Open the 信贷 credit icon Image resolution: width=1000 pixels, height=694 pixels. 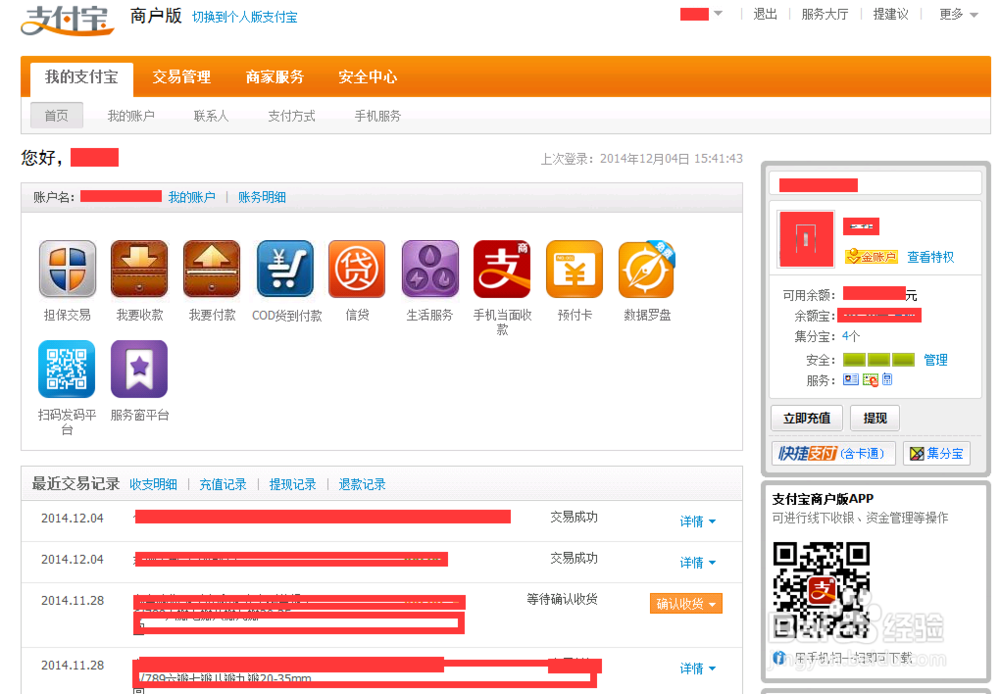coord(357,268)
